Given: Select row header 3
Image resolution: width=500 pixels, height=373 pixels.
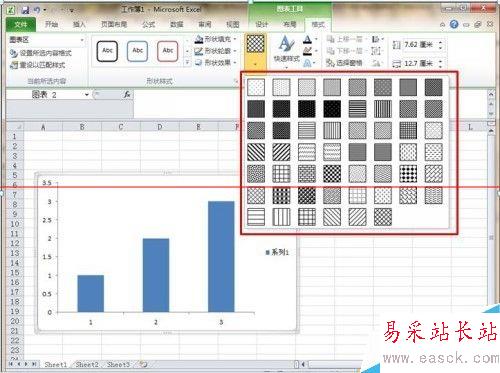Looking at the screenshot, I should pos(14,156).
